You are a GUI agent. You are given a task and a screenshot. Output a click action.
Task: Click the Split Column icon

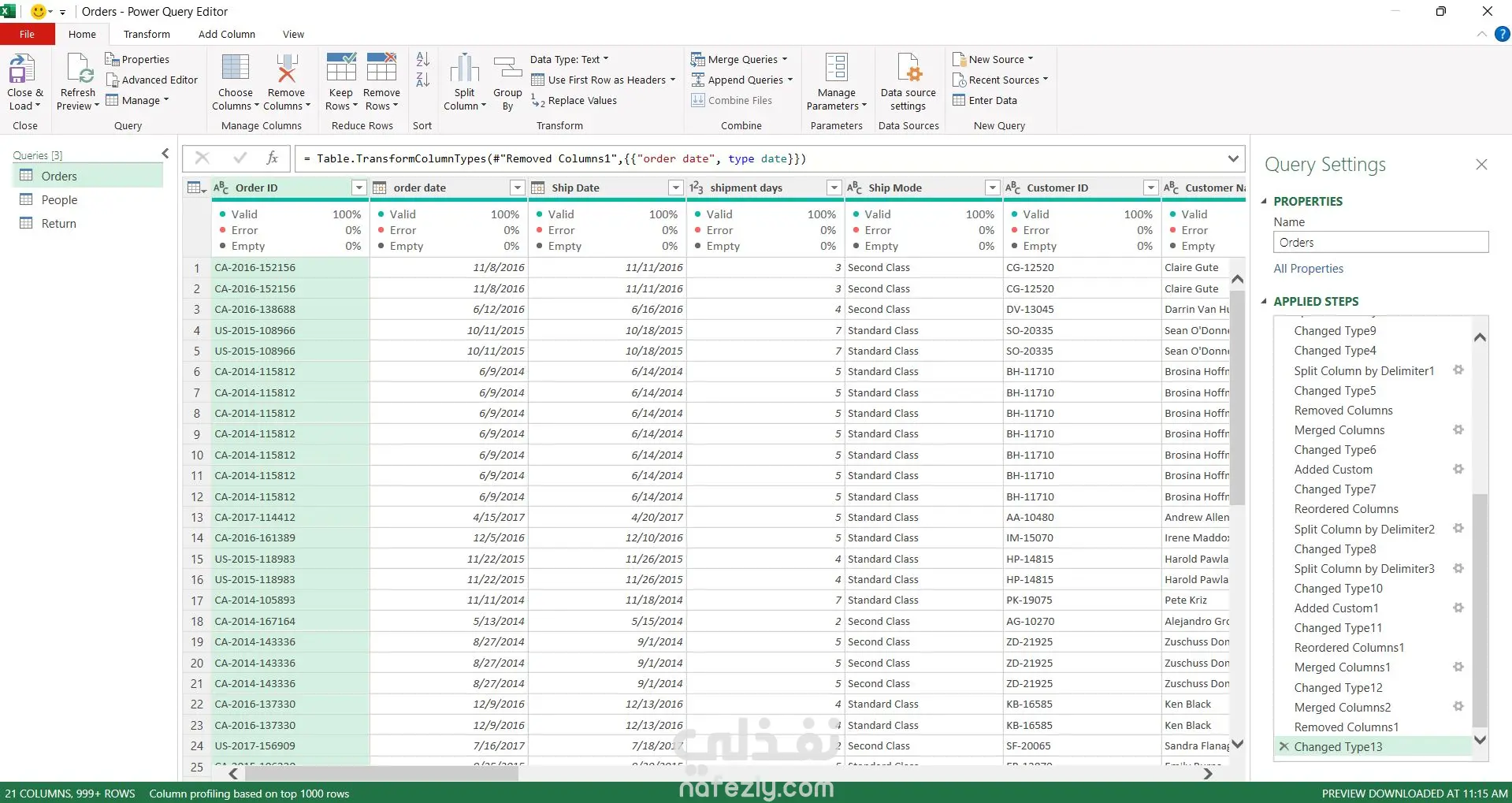[x=465, y=69]
